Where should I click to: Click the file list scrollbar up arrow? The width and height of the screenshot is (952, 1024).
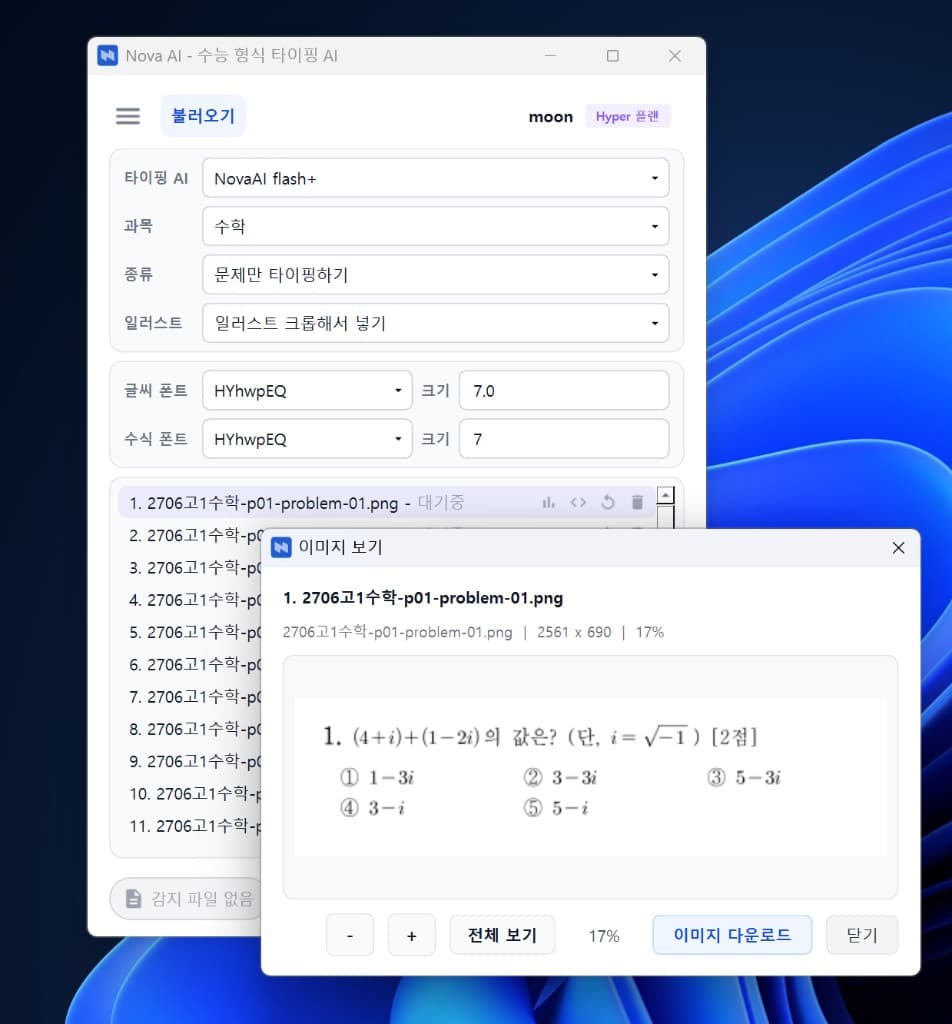pos(665,496)
